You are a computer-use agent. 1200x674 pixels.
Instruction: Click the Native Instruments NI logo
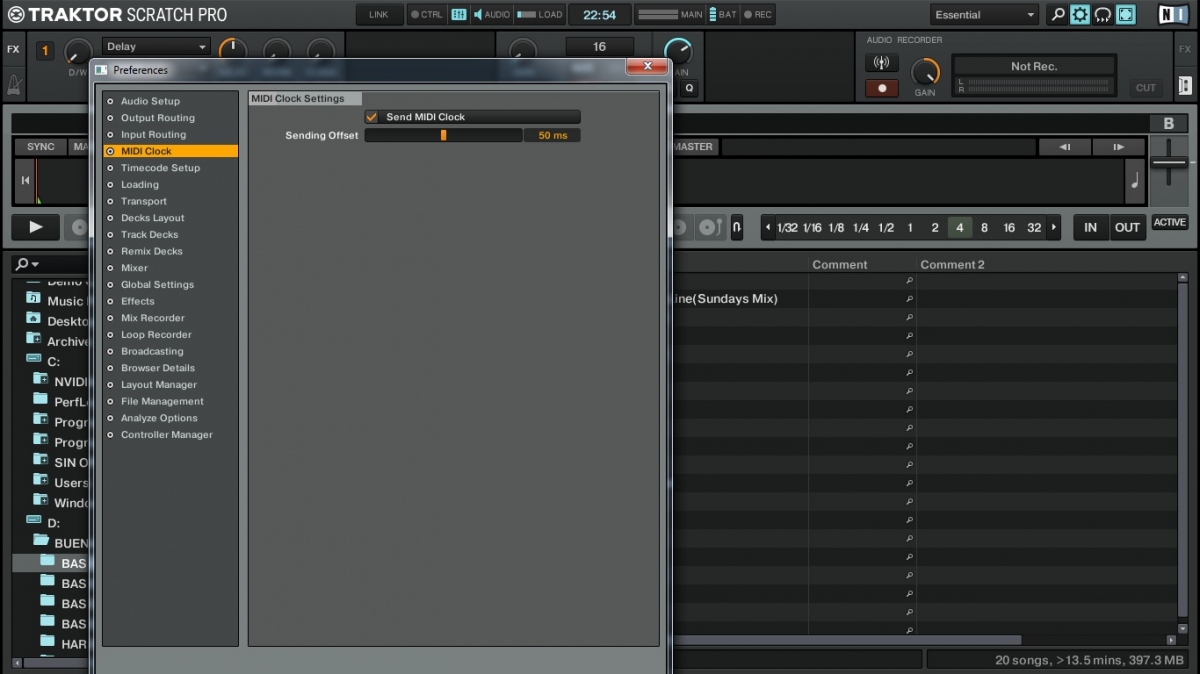pos(1172,15)
